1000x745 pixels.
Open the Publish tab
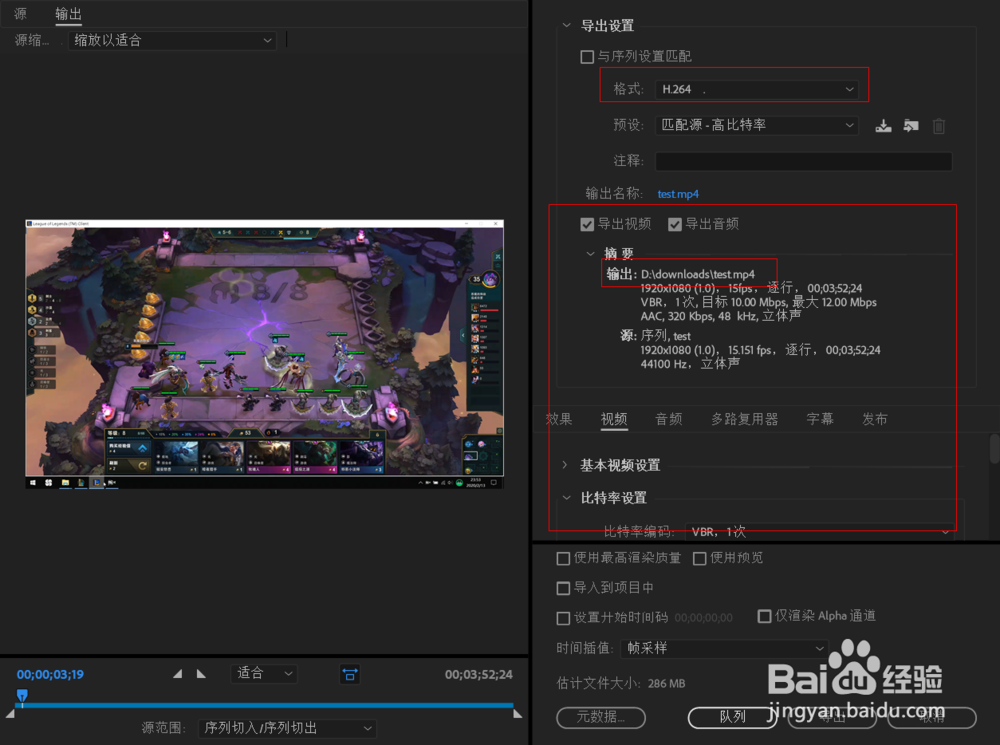coord(875,419)
